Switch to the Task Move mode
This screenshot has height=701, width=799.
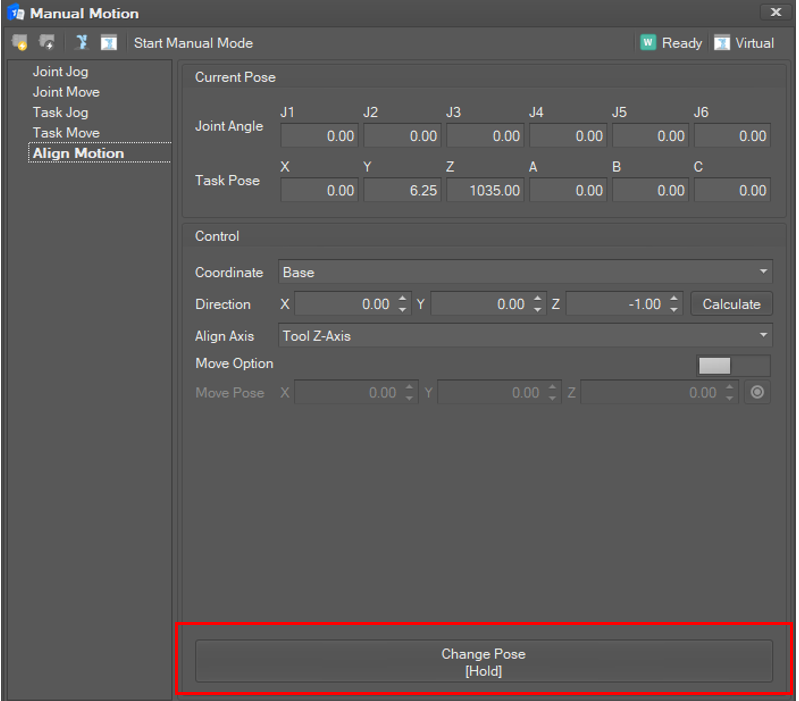pyautogui.click(x=66, y=132)
